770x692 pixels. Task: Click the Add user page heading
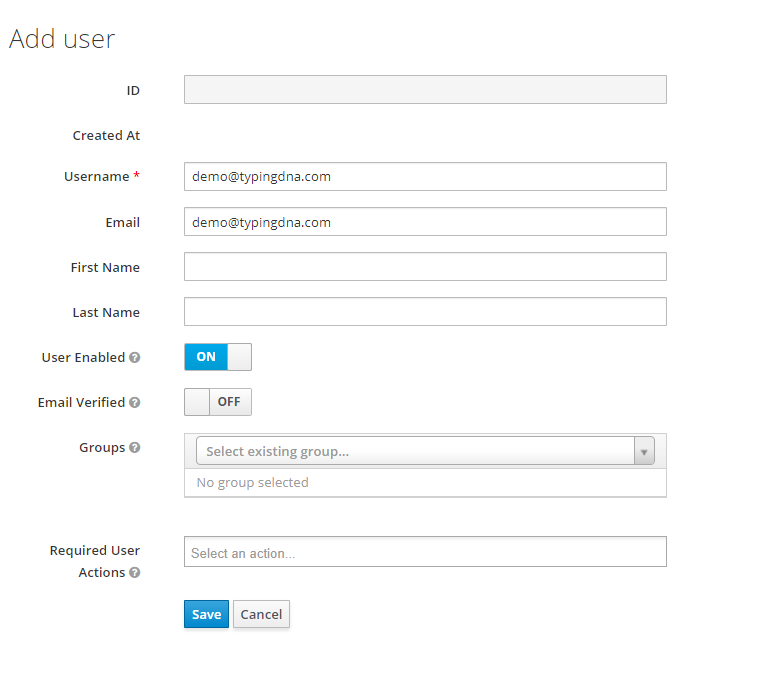click(62, 39)
